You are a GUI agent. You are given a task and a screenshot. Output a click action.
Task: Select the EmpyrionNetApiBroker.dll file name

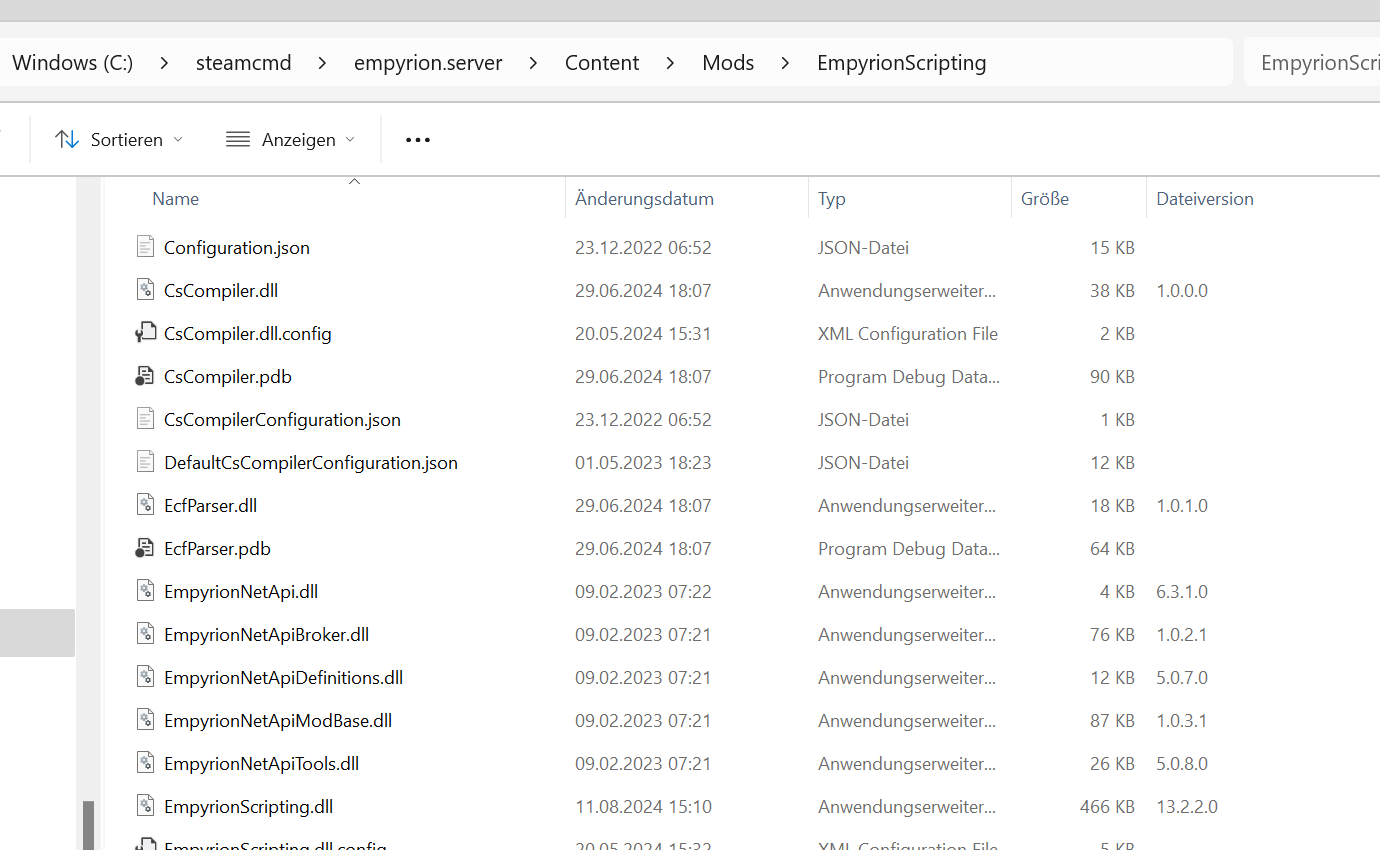pos(267,634)
